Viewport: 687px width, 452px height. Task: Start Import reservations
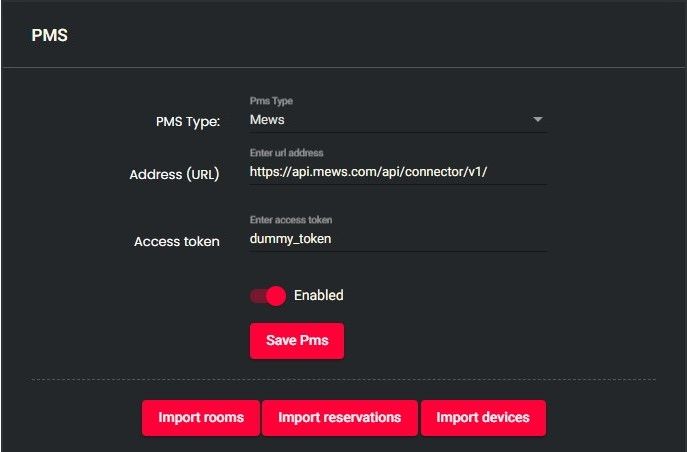pyautogui.click(x=339, y=418)
